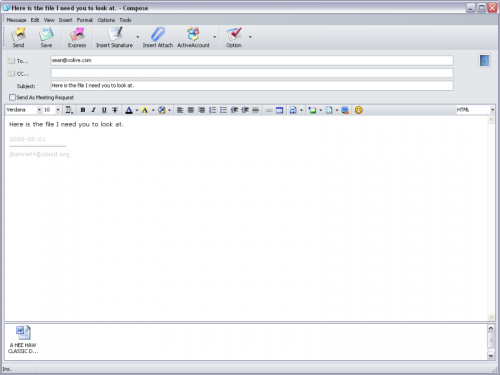The image size is (500, 375).
Task: Click the insert picture icon
Action: point(312,110)
